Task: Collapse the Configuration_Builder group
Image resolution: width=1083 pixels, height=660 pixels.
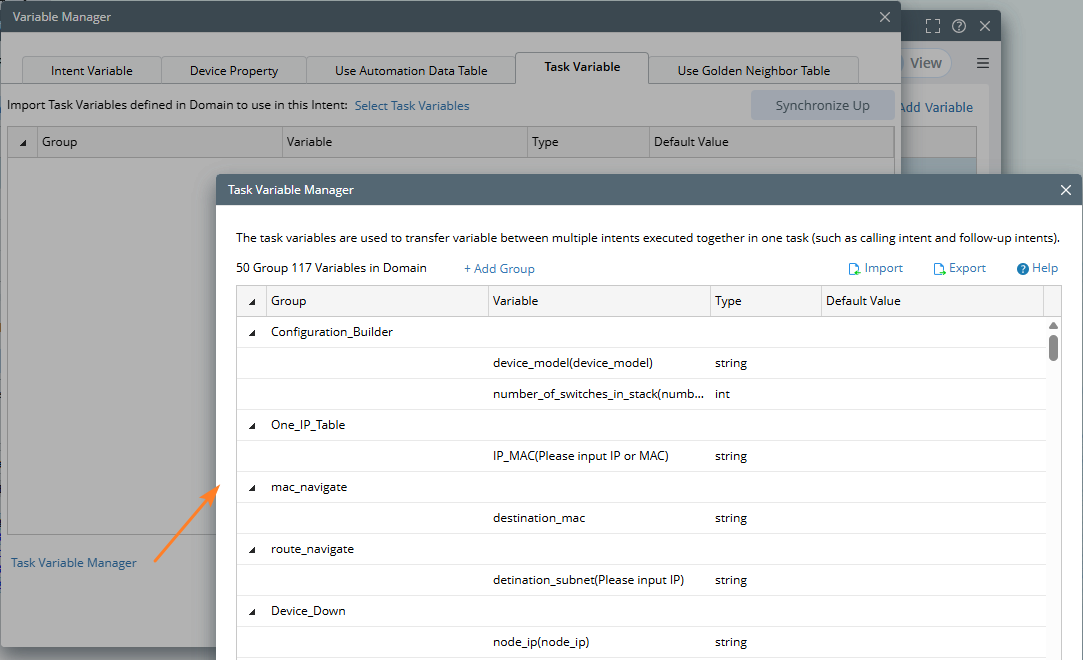Action: coord(252,332)
